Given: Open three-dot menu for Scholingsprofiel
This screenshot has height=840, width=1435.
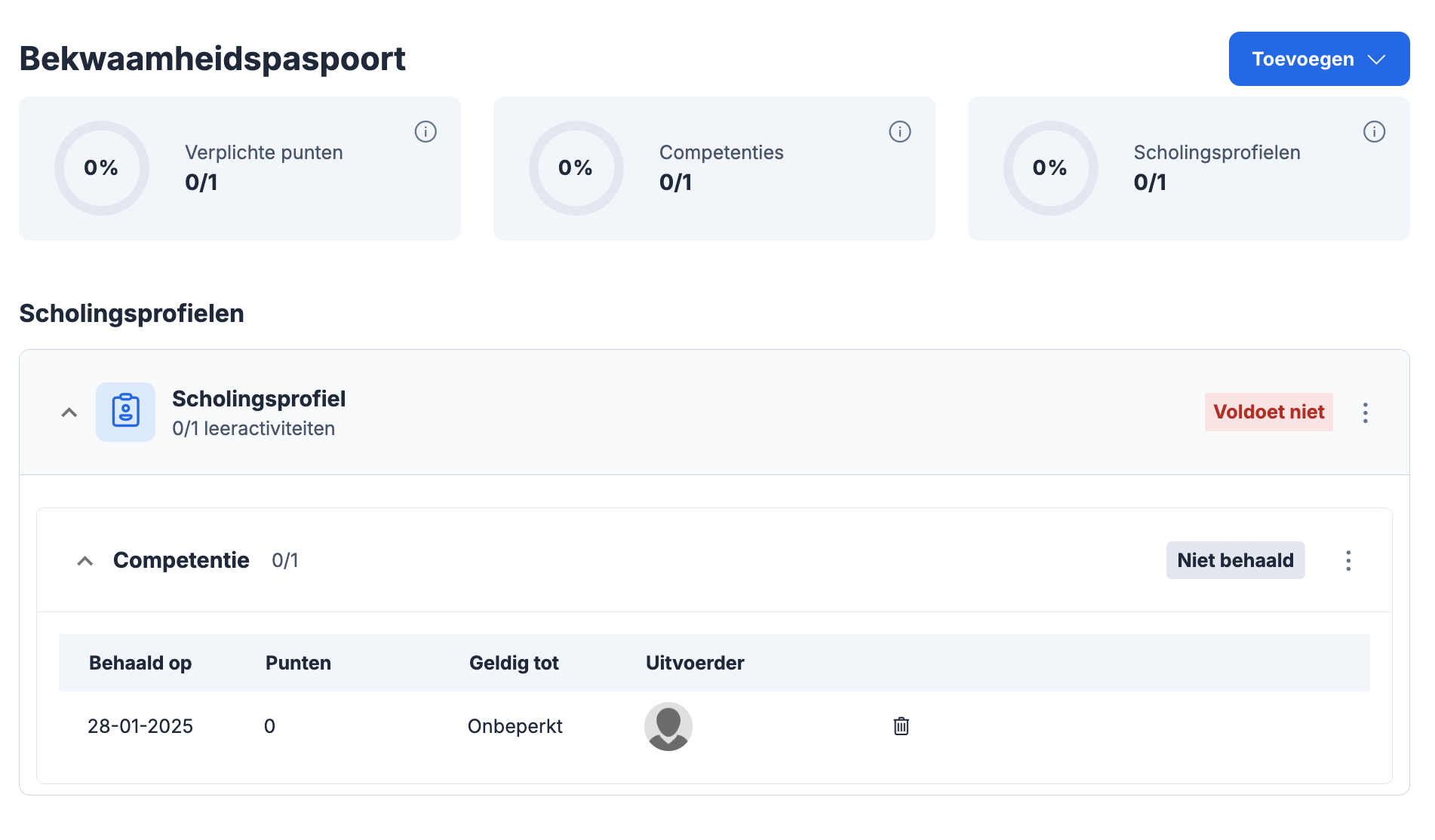Looking at the screenshot, I should pyautogui.click(x=1365, y=412).
